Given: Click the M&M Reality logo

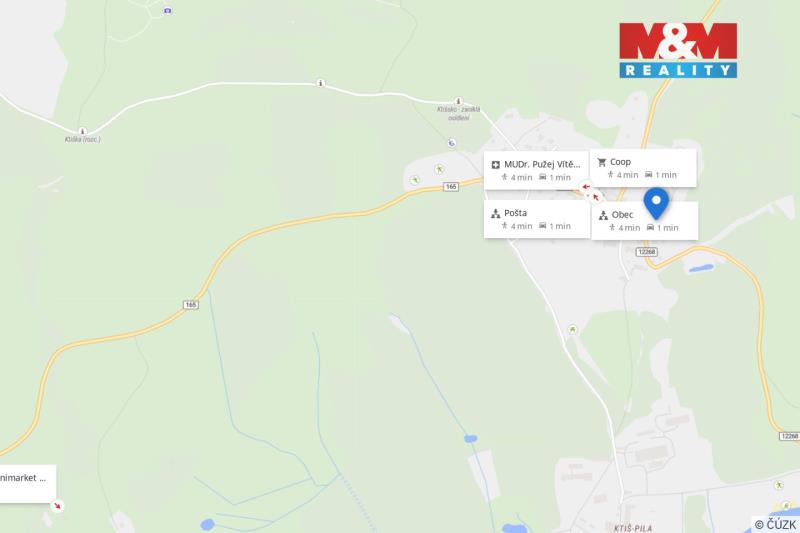Looking at the screenshot, I should pyautogui.click(x=678, y=50).
